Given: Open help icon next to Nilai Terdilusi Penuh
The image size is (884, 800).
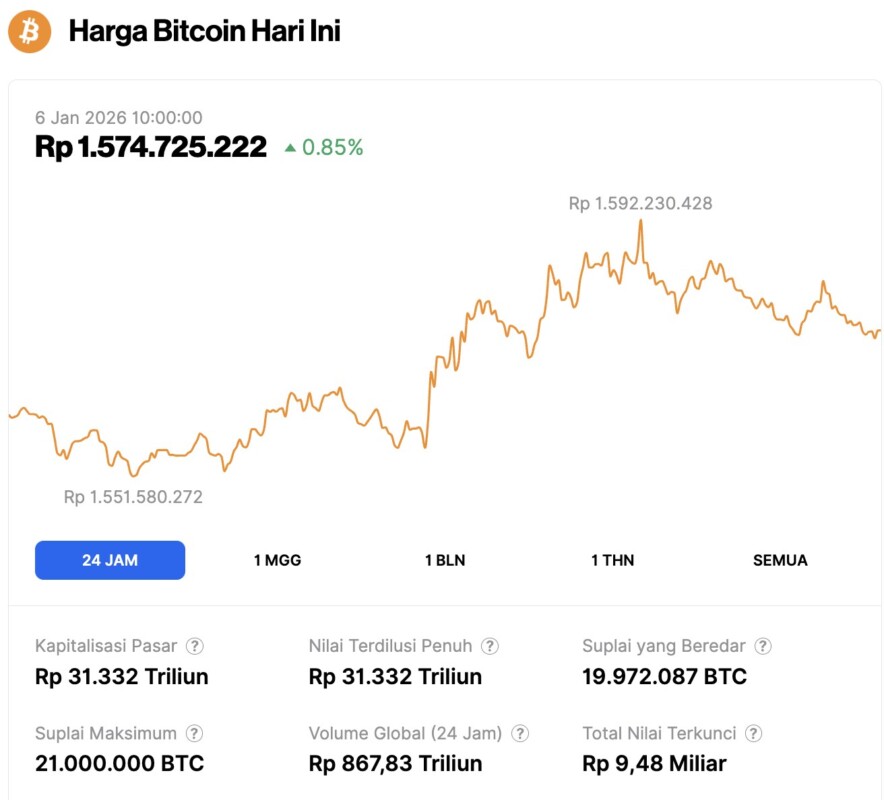Looking at the screenshot, I should pyautogui.click(x=490, y=647).
